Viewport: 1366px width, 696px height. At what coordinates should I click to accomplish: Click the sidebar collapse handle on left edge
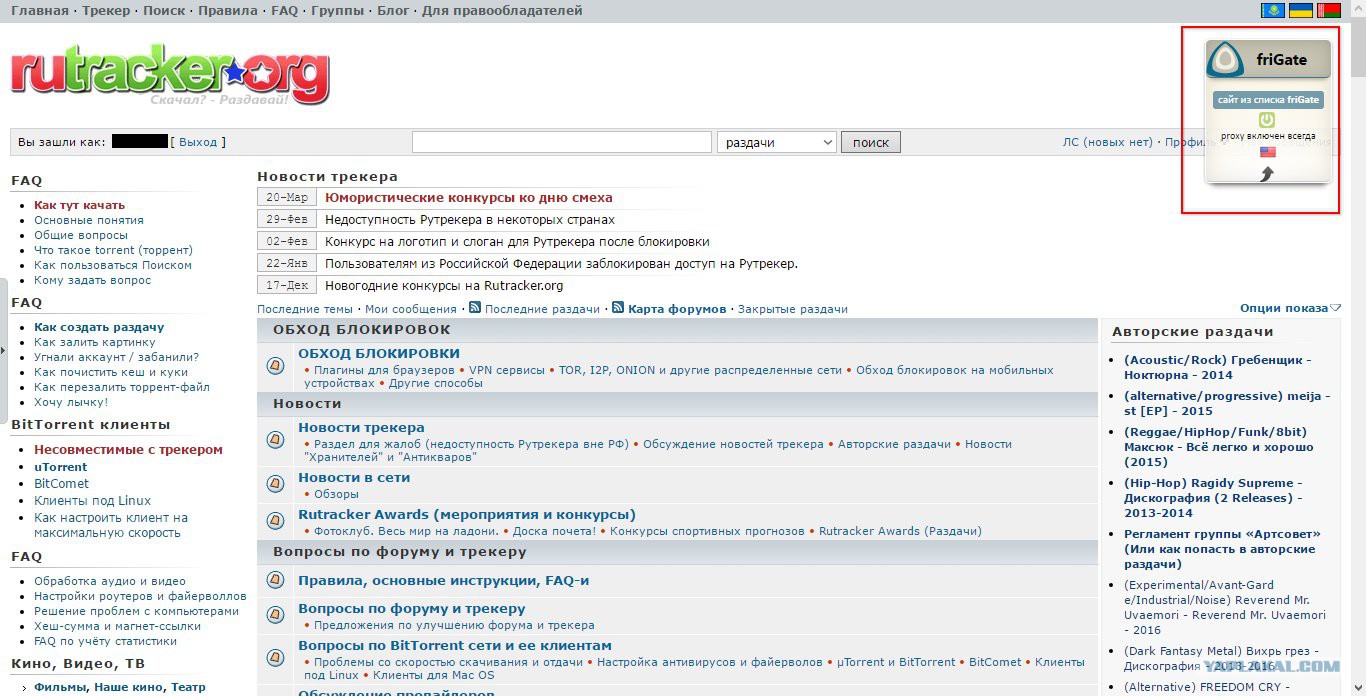[x=4, y=350]
